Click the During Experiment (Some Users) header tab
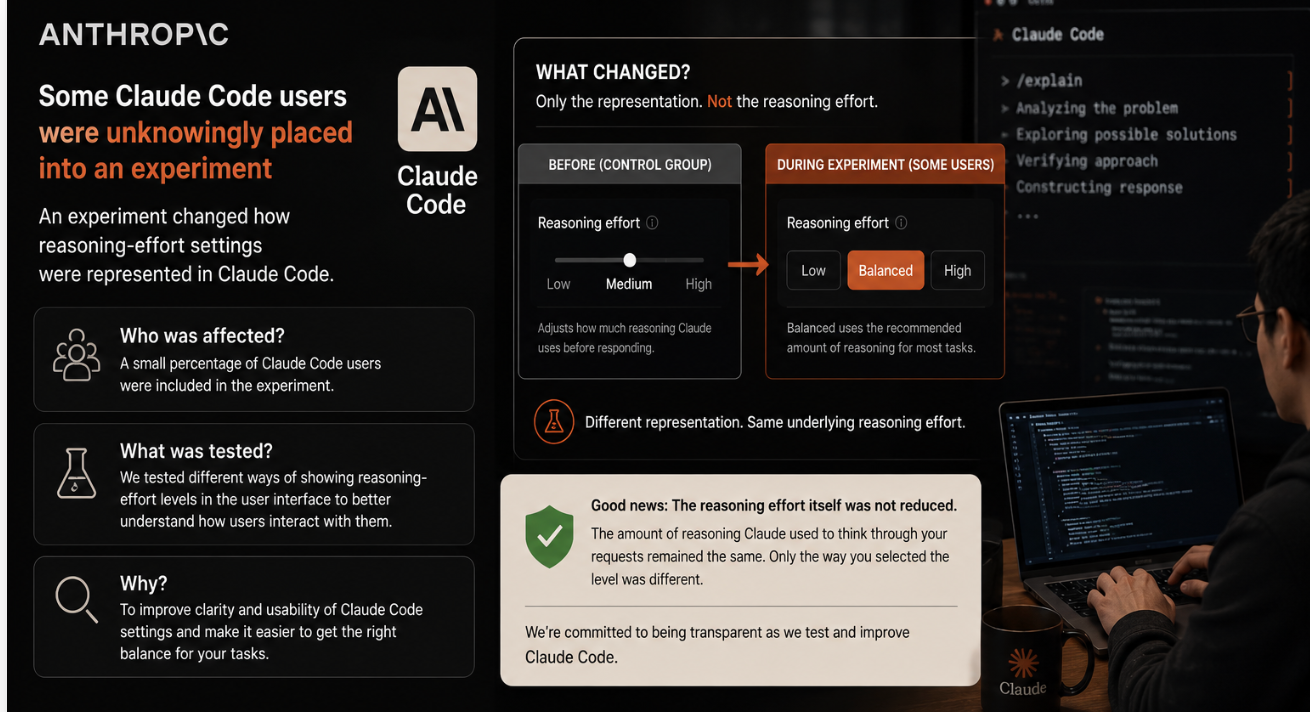The height and width of the screenshot is (712, 1310). tap(885, 164)
